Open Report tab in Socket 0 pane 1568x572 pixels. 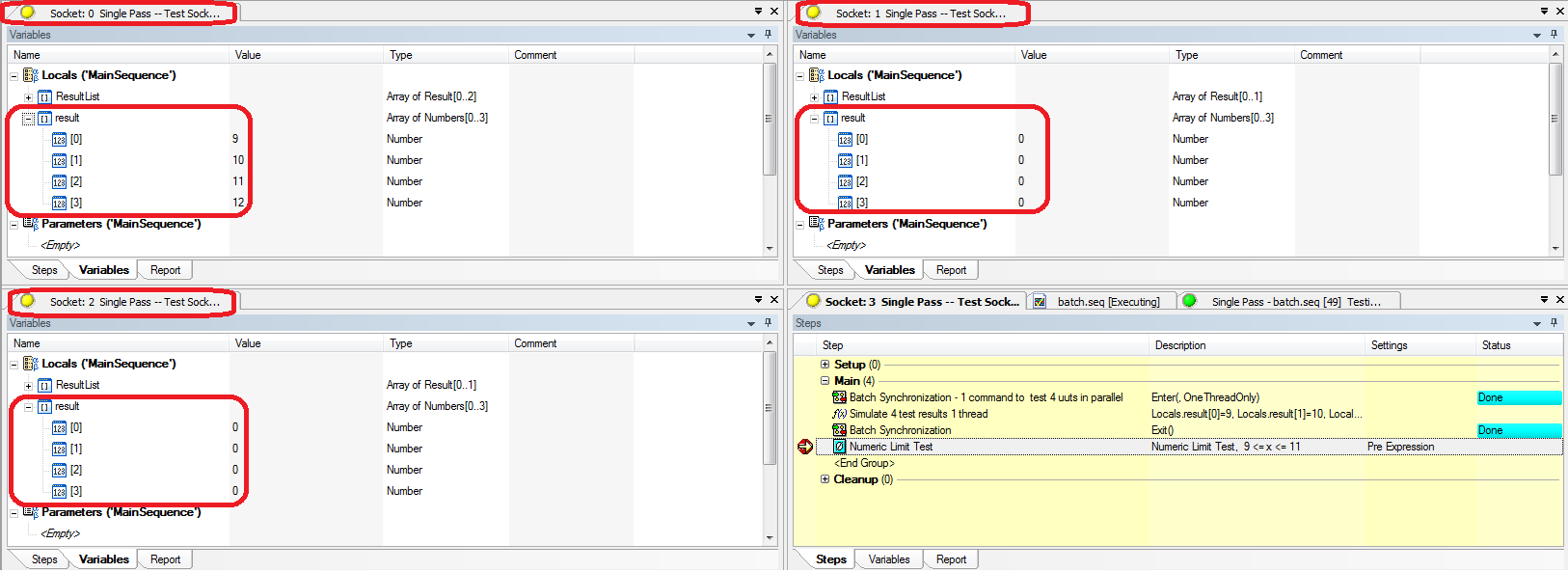tap(165, 270)
